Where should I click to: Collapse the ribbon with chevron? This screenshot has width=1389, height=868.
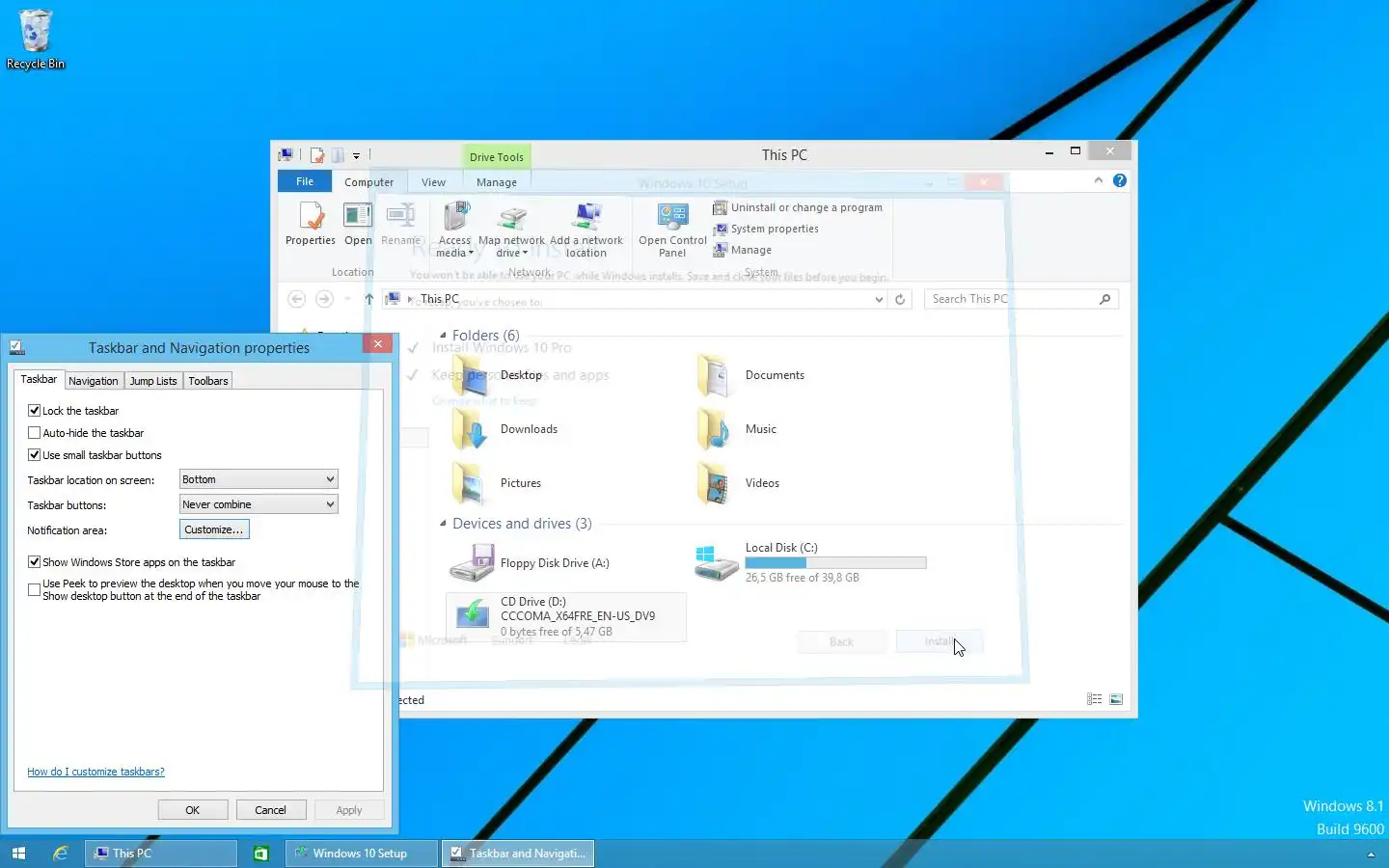click(x=1099, y=180)
